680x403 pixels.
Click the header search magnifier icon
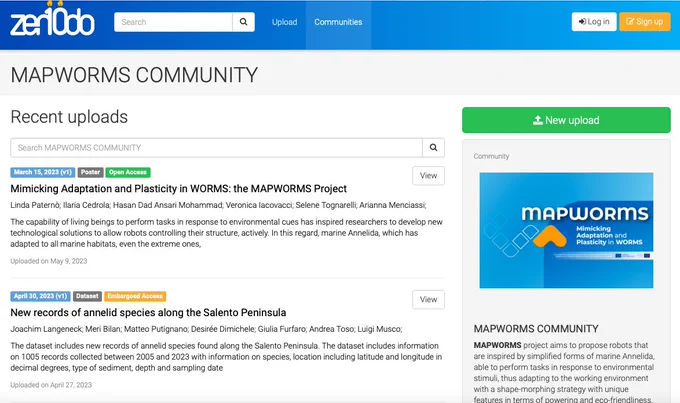tap(244, 22)
